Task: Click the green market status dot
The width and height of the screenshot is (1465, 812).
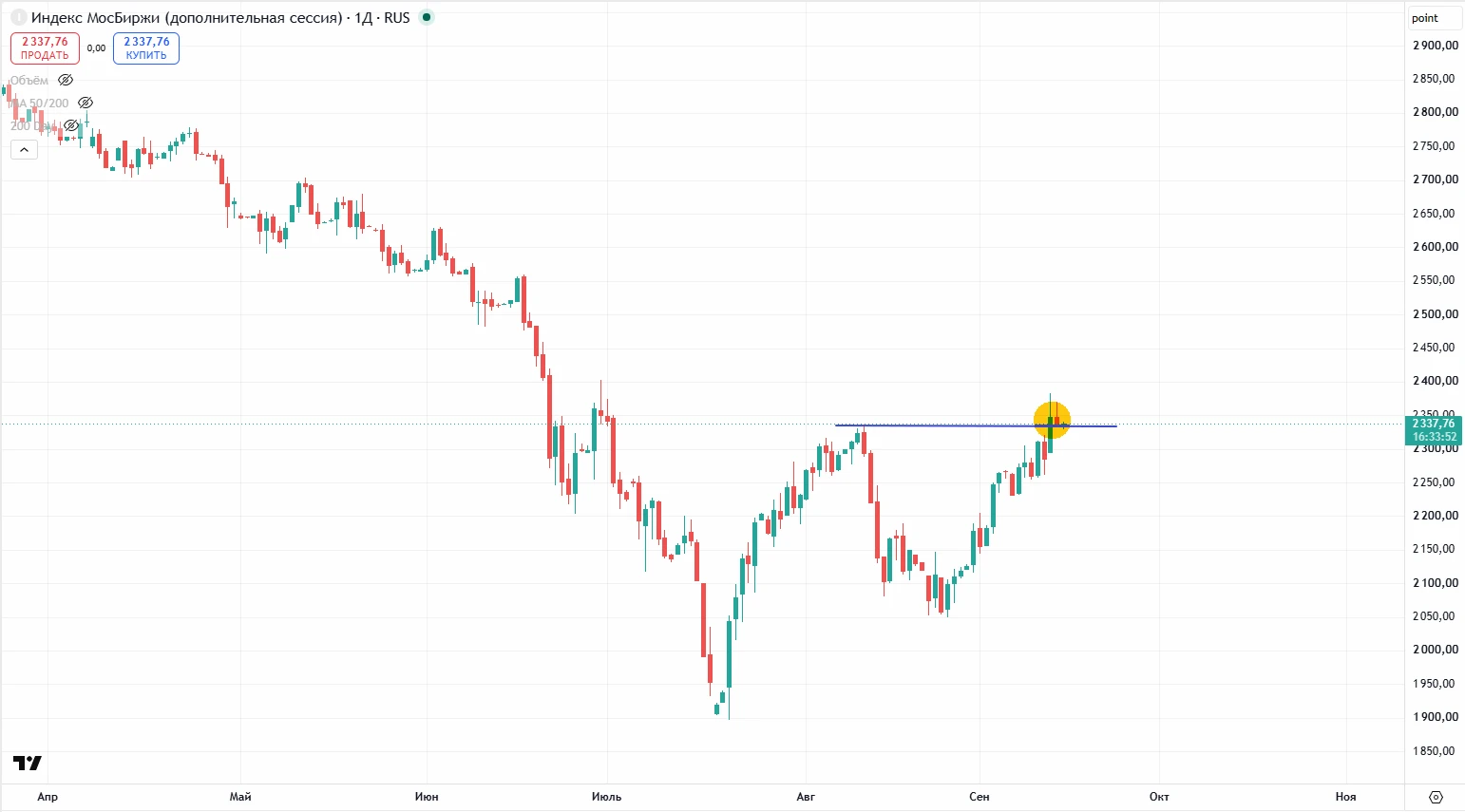Action: tap(427, 17)
